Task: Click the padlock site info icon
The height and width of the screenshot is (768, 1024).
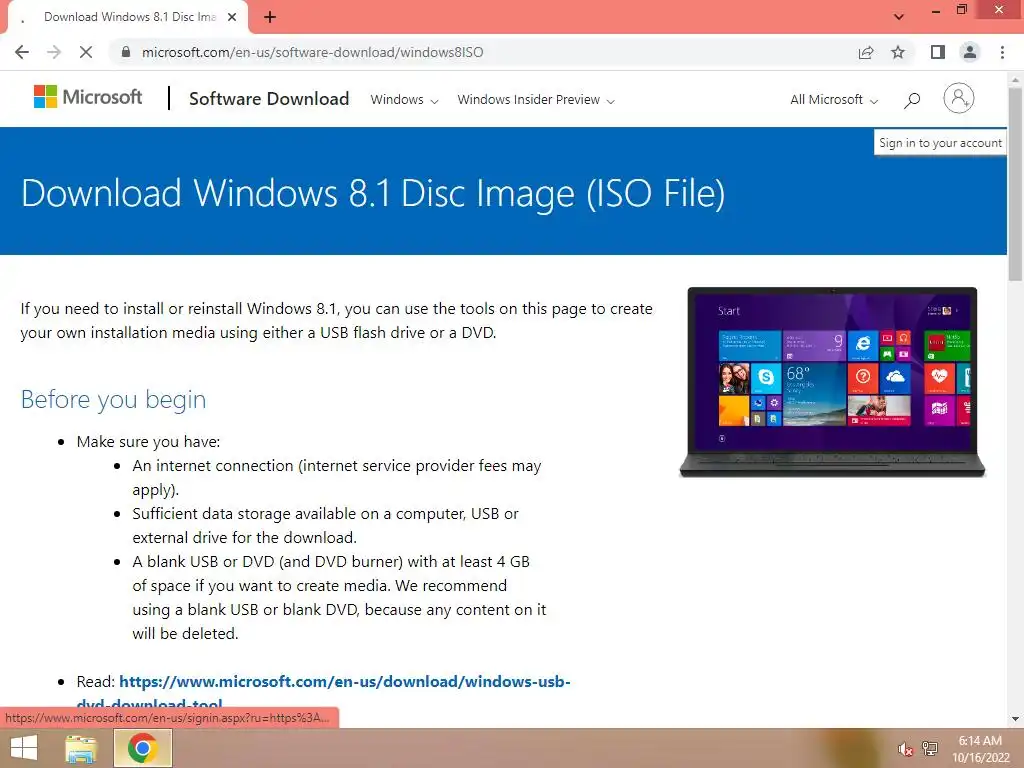Action: [126, 52]
